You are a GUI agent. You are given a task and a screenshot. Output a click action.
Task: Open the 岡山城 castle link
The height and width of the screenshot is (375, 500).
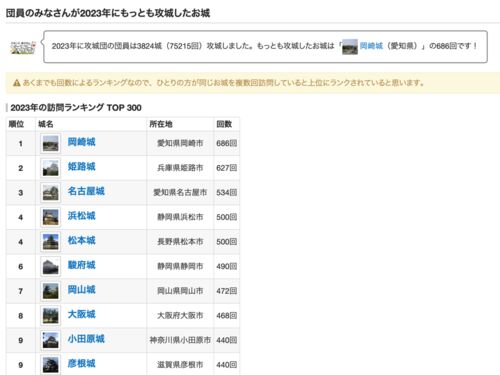tap(81, 290)
